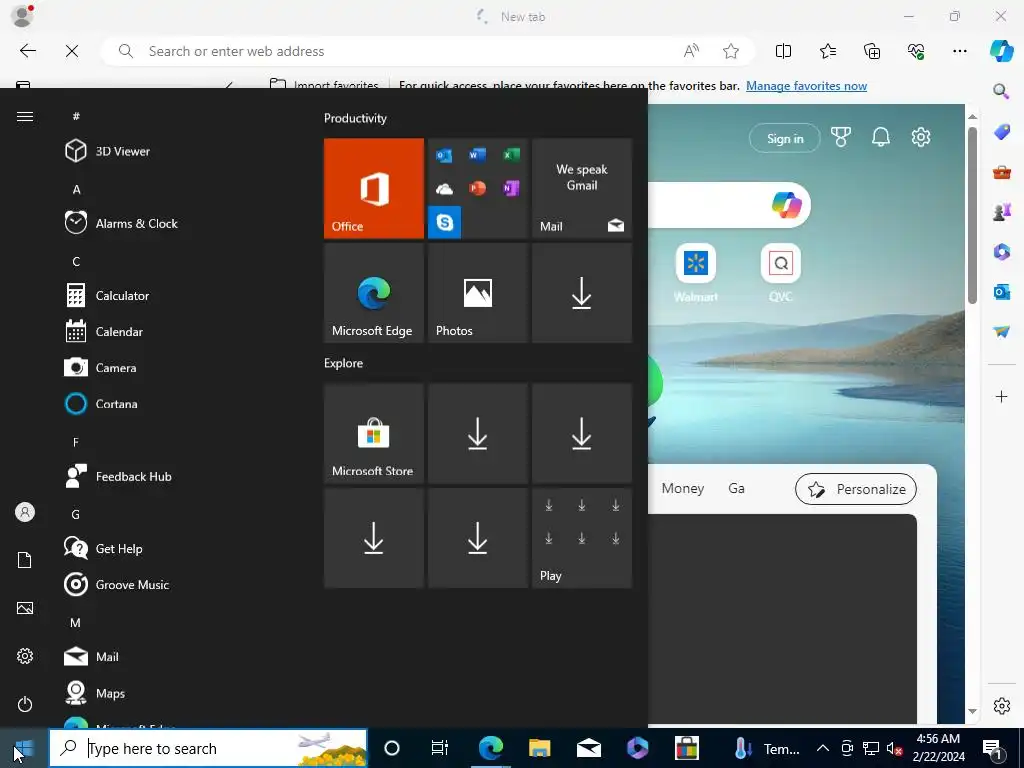This screenshot has height=768, width=1024.
Task: Open Settings from Start sidebar
Action: (25, 656)
